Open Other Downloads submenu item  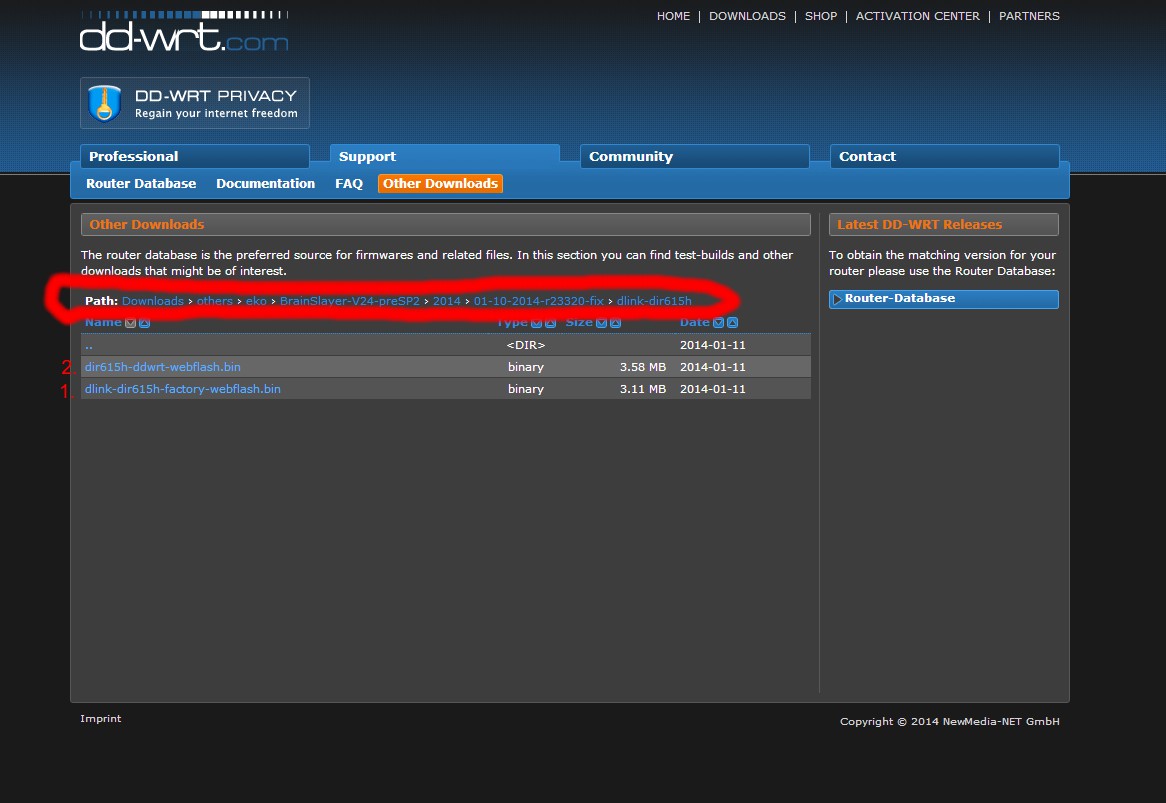[440, 184]
